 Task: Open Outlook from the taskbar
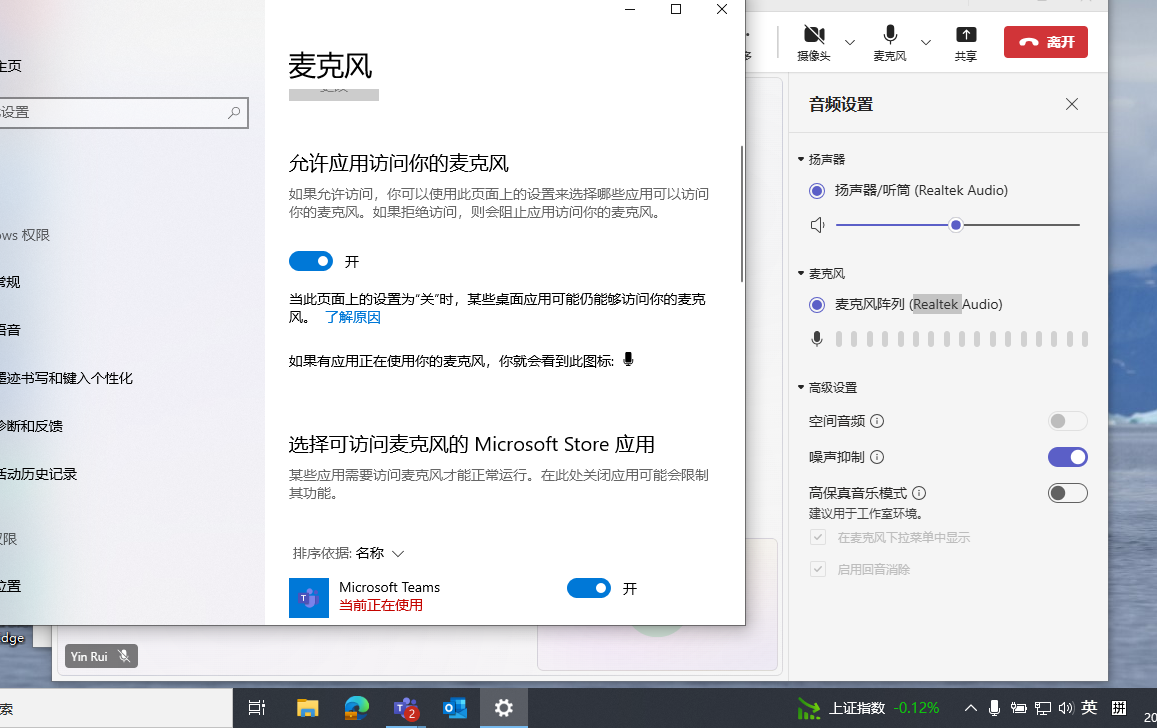pyautogui.click(x=455, y=708)
